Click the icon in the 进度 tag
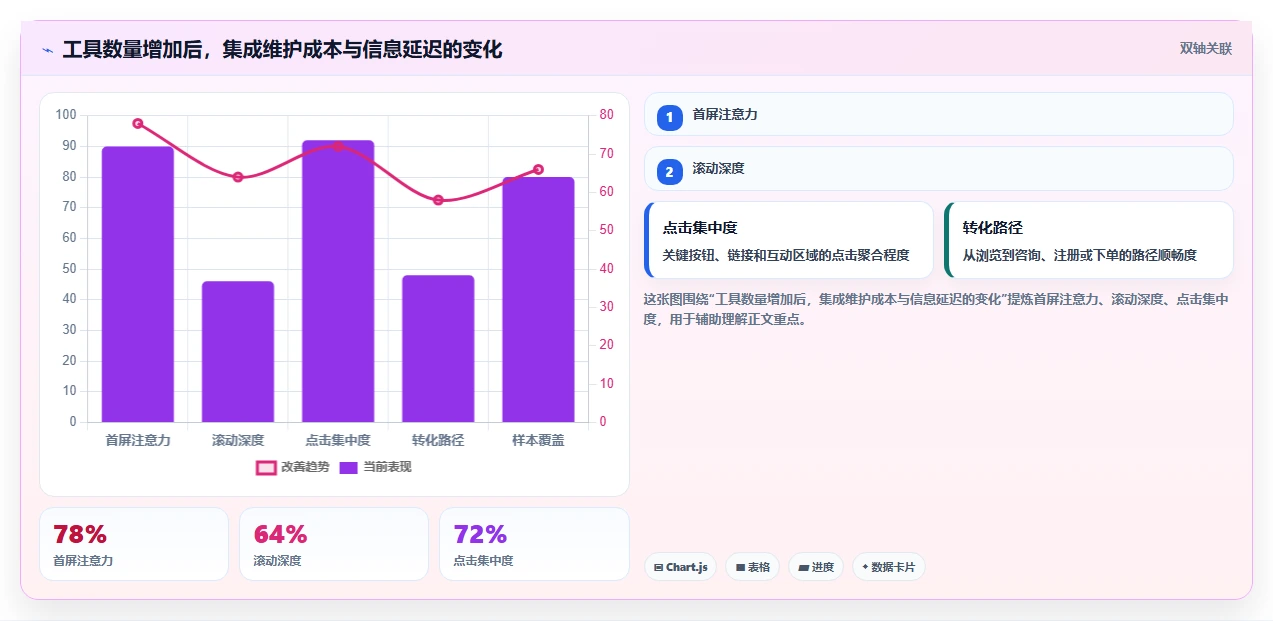Viewport: 1273px width, 621px height. 803,567
